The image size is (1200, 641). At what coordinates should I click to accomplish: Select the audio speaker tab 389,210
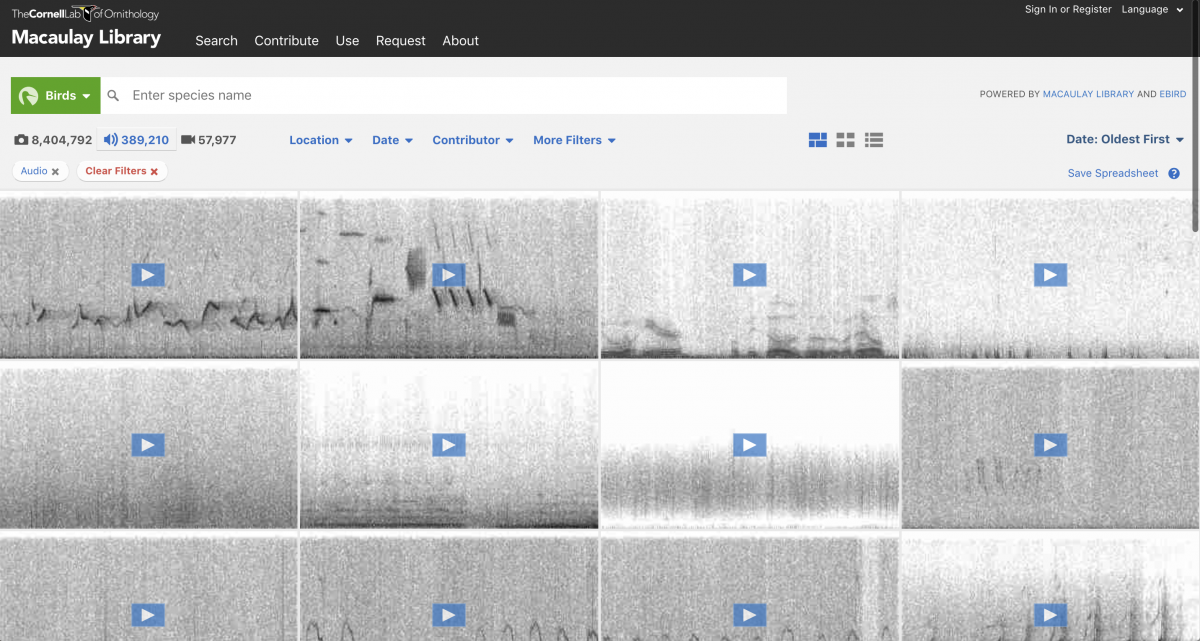pyautogui.click(x=136, y=140)
